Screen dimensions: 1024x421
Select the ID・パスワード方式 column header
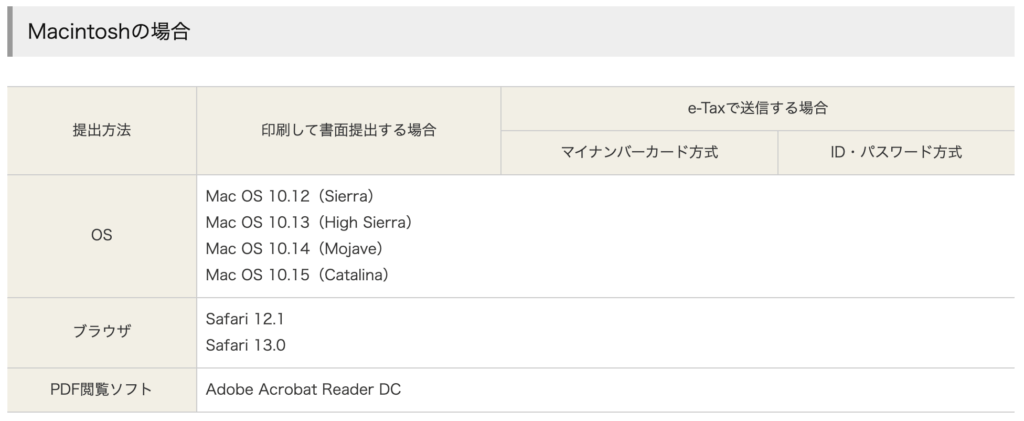pyautogui.click(x=896, y=152)
